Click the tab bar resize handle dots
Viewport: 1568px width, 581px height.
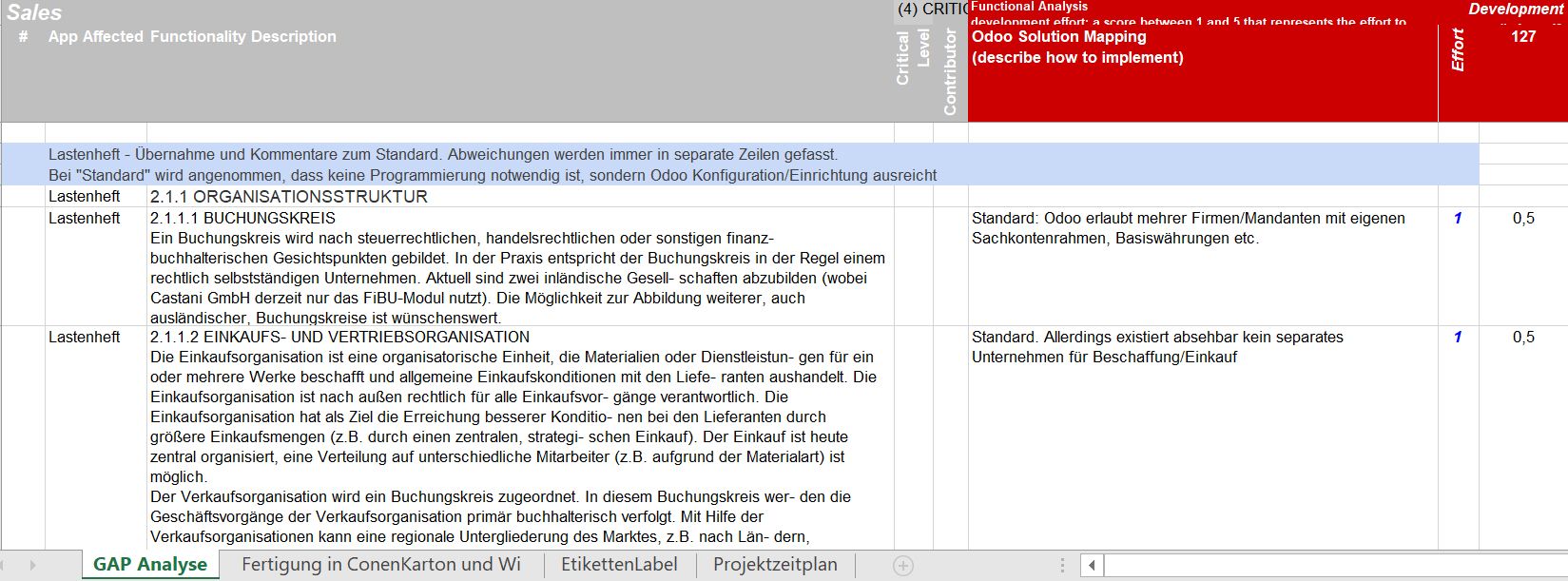point(1063,566)
